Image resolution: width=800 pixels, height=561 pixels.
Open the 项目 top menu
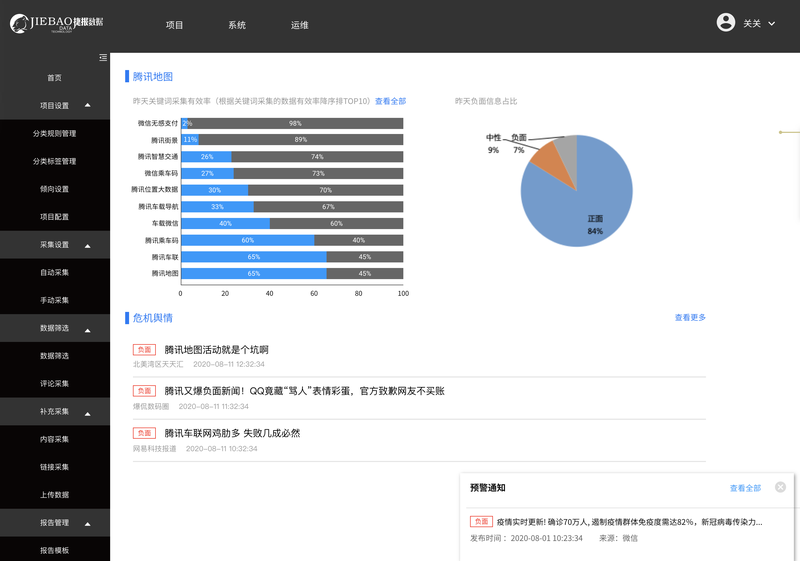[174, 25]
